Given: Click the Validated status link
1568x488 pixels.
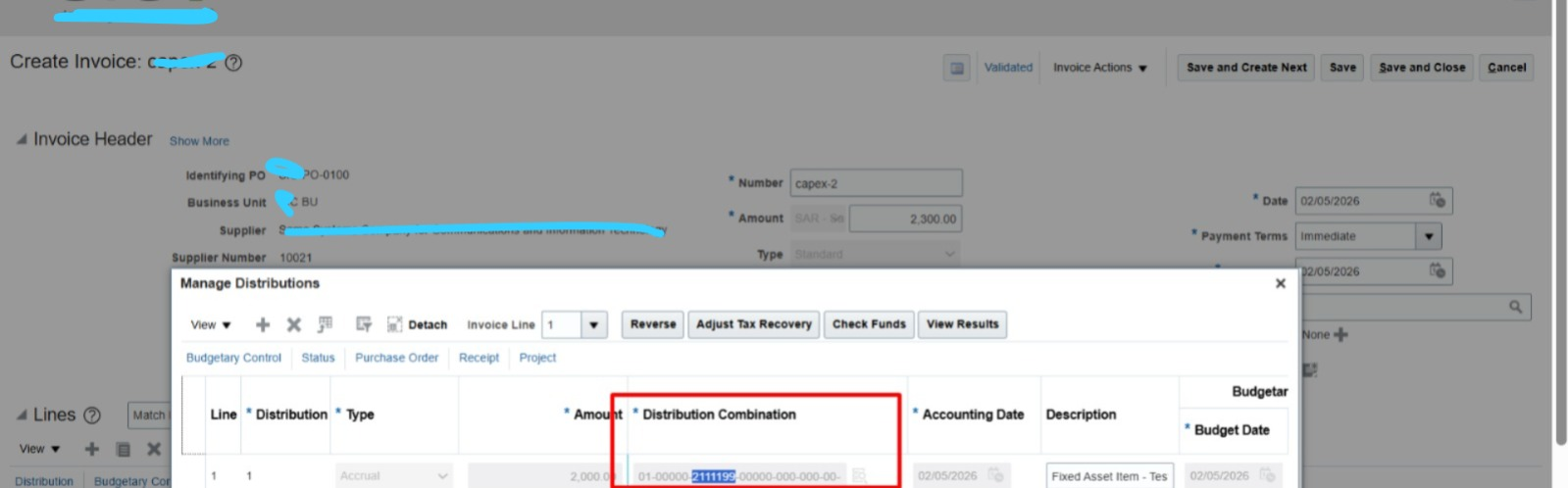Looking at the screenshot, I should 1008,68.
